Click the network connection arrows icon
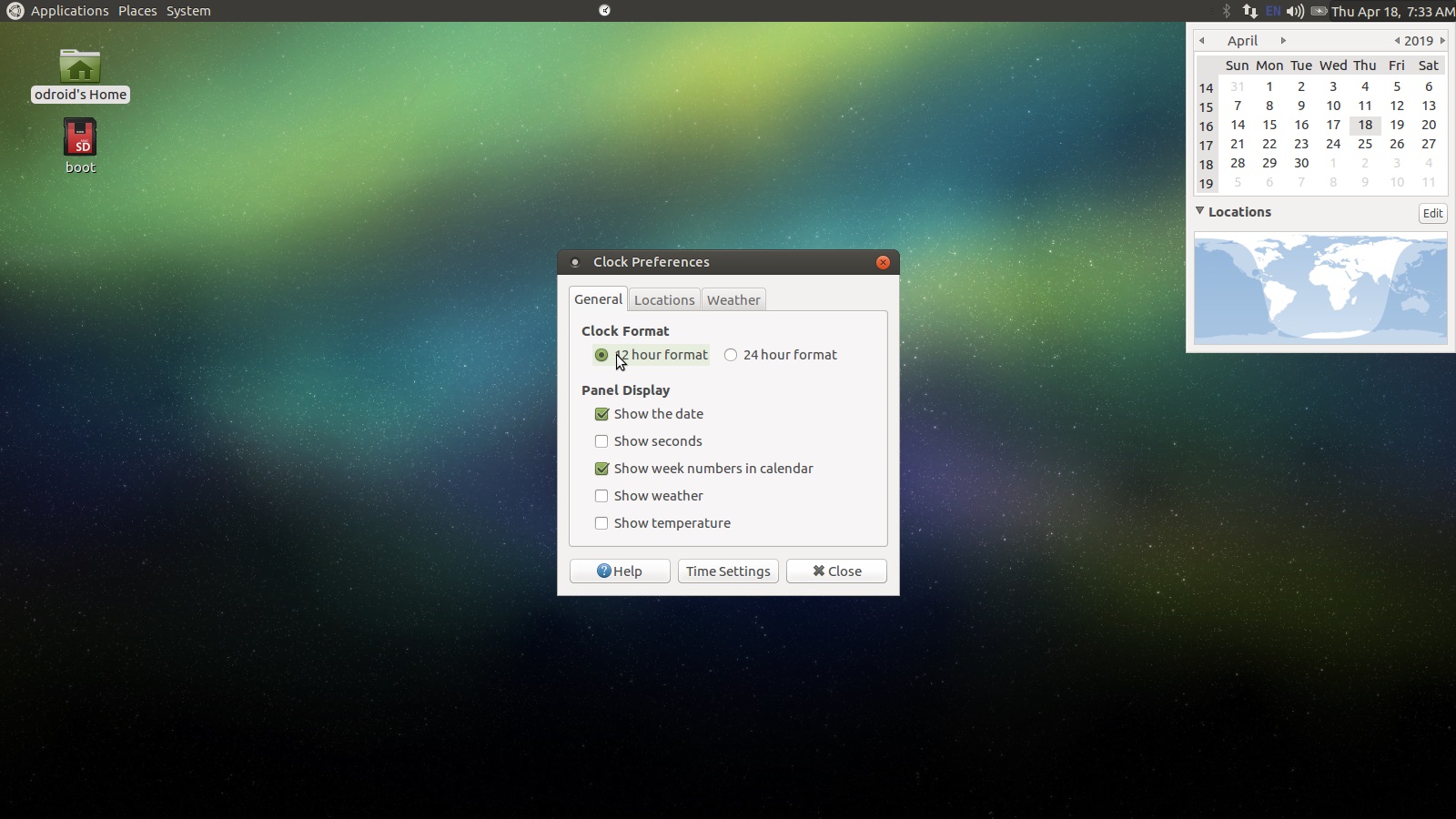 (1249, 11)
